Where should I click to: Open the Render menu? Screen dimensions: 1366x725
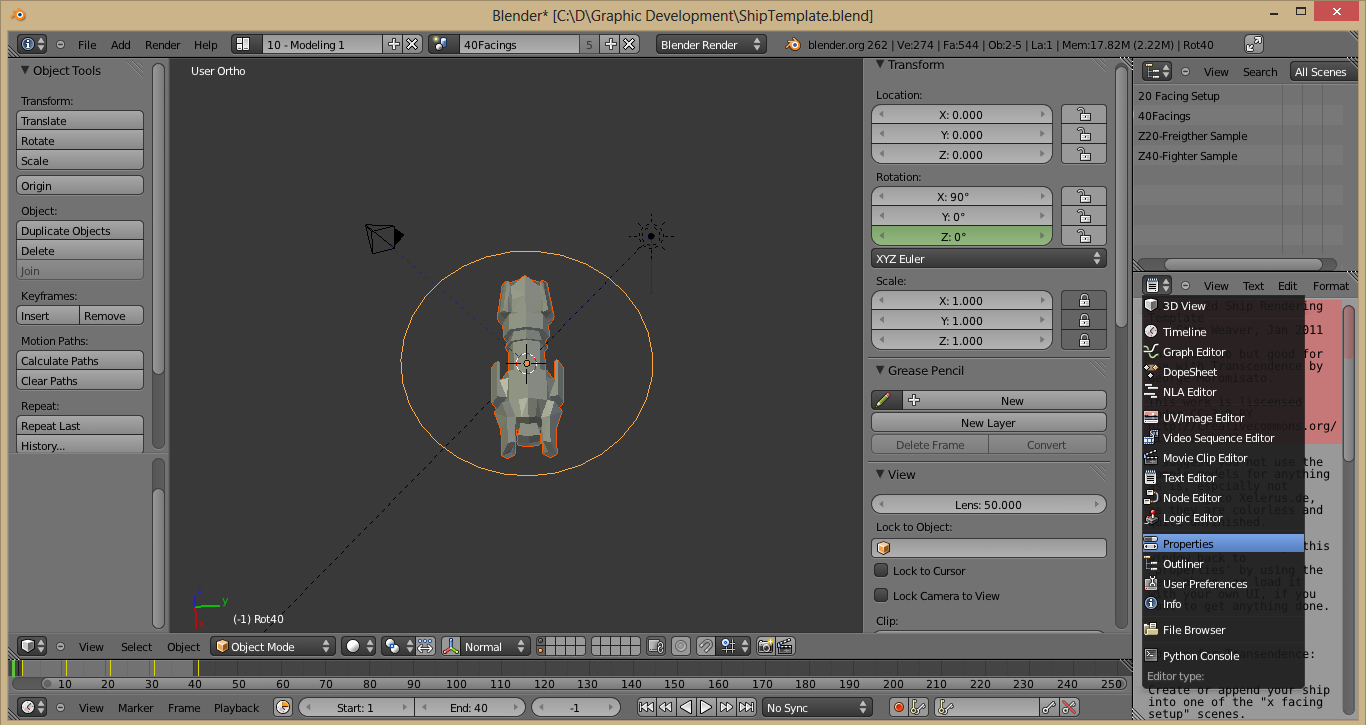(x=163, y=44)
